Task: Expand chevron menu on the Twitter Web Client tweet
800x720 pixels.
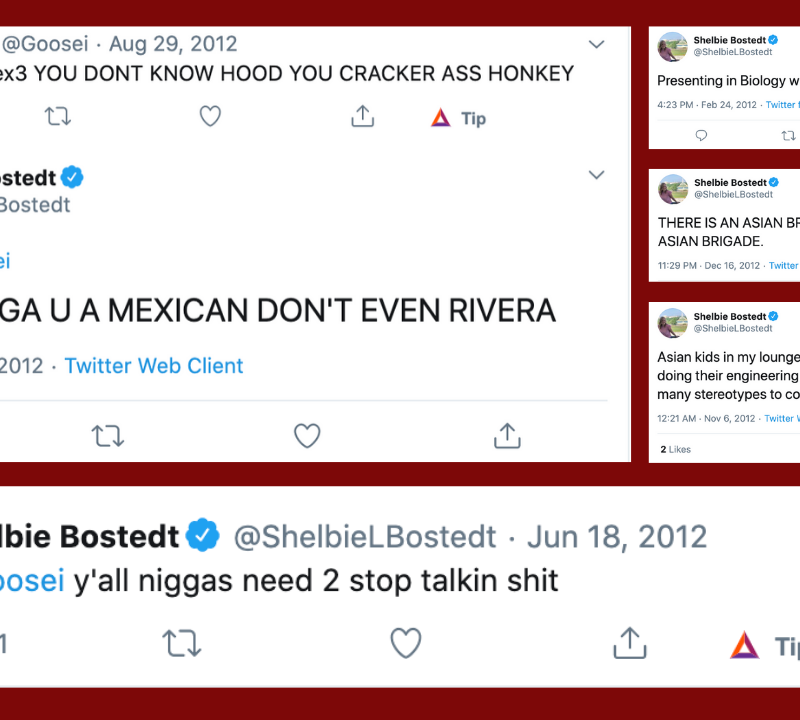Action: click(x=596, y=175)
